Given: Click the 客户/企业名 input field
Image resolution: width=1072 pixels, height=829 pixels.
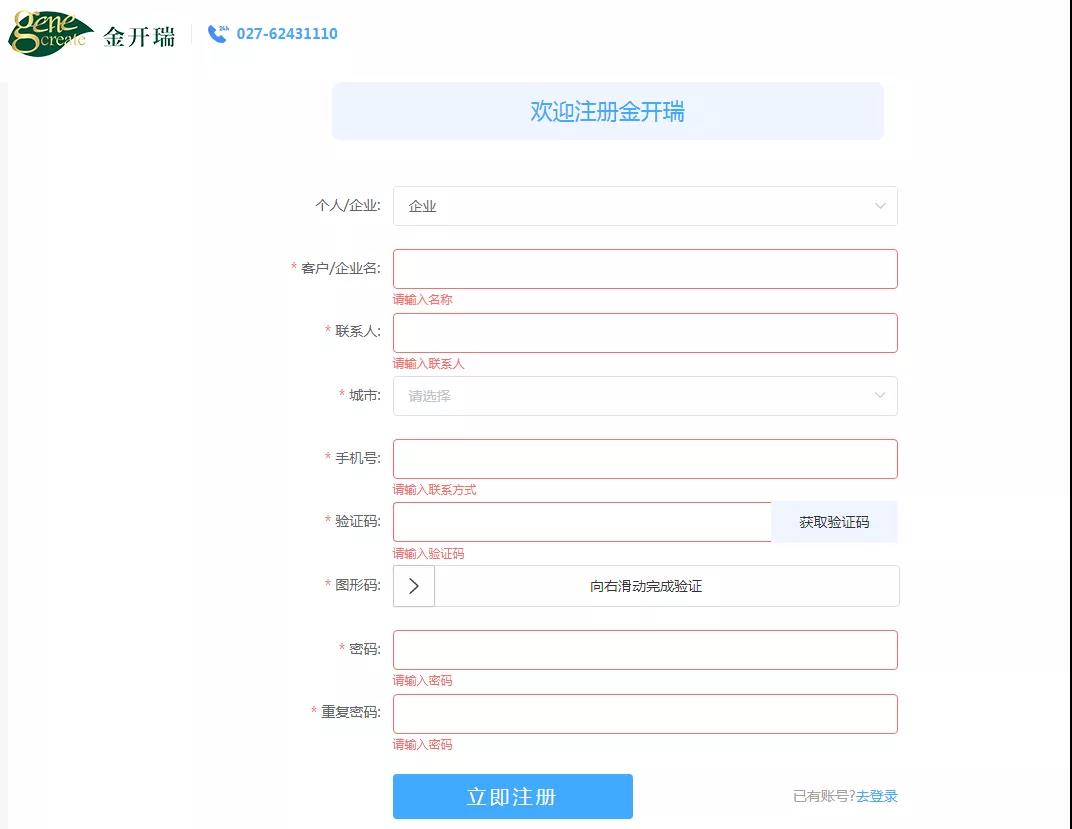Looking at the screenshot, I should point(645,268).
